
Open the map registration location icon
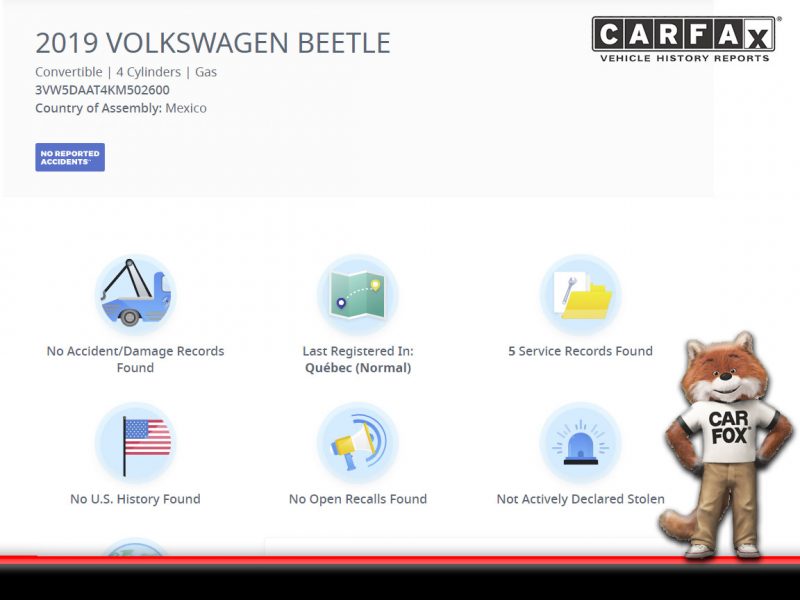[x=358, y=294]
